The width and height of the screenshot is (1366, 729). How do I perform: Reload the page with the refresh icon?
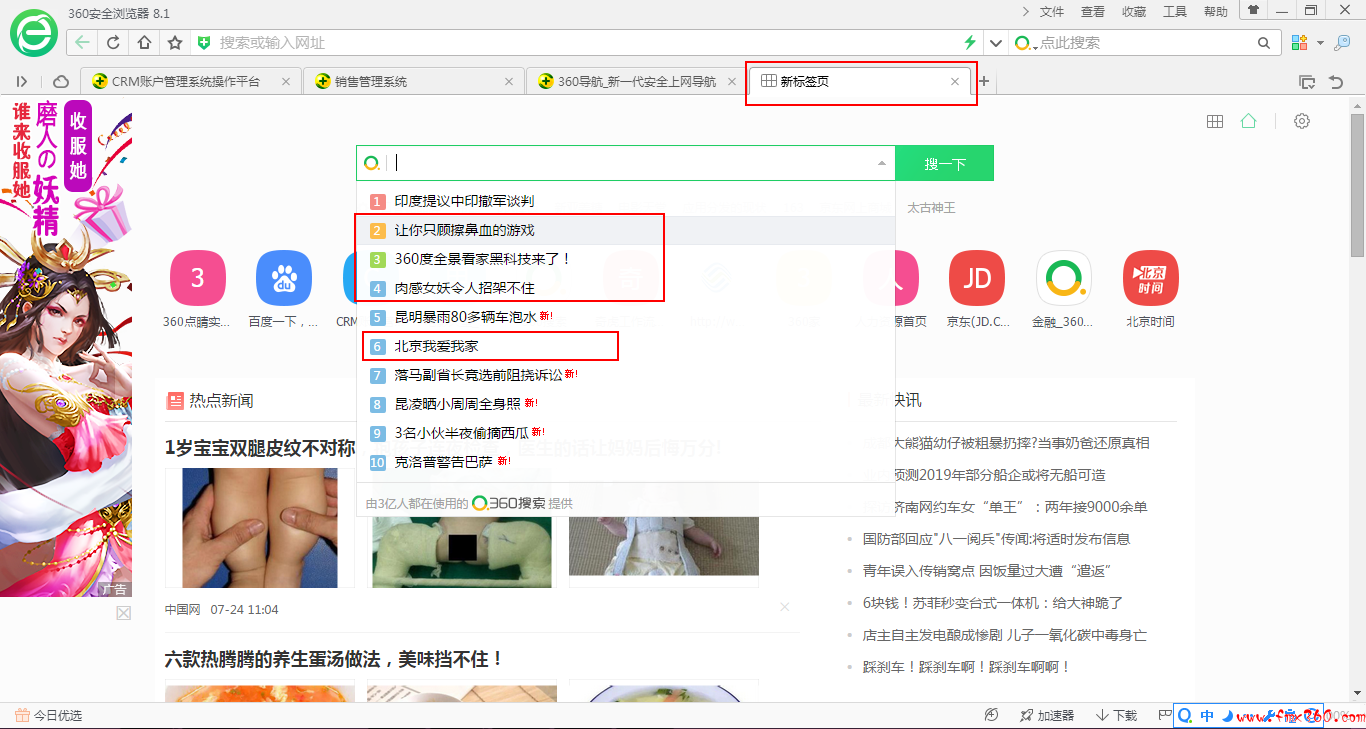[x=114, y=43]
